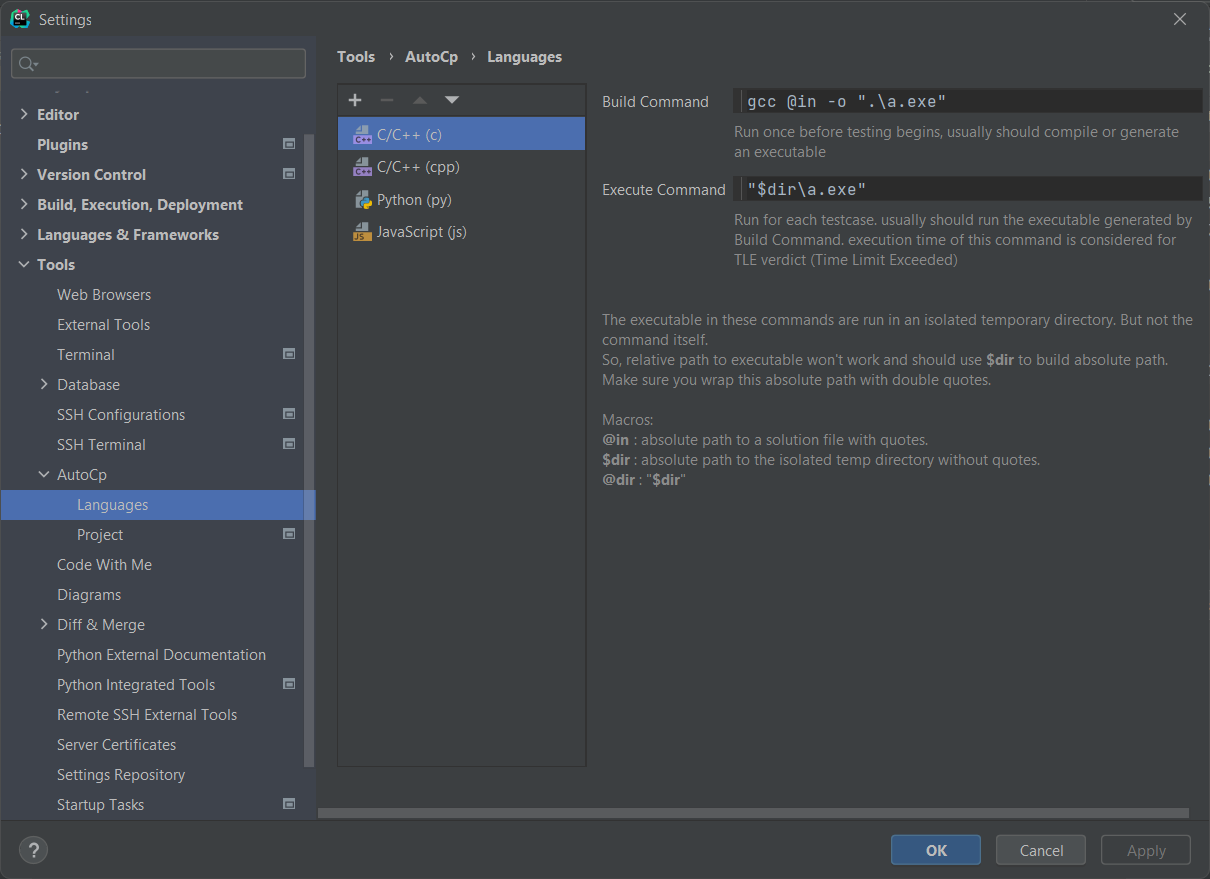This screenshot has width=1210, height=879.
Task: Click the project-level icon beside Terminal
Action: 289,355
